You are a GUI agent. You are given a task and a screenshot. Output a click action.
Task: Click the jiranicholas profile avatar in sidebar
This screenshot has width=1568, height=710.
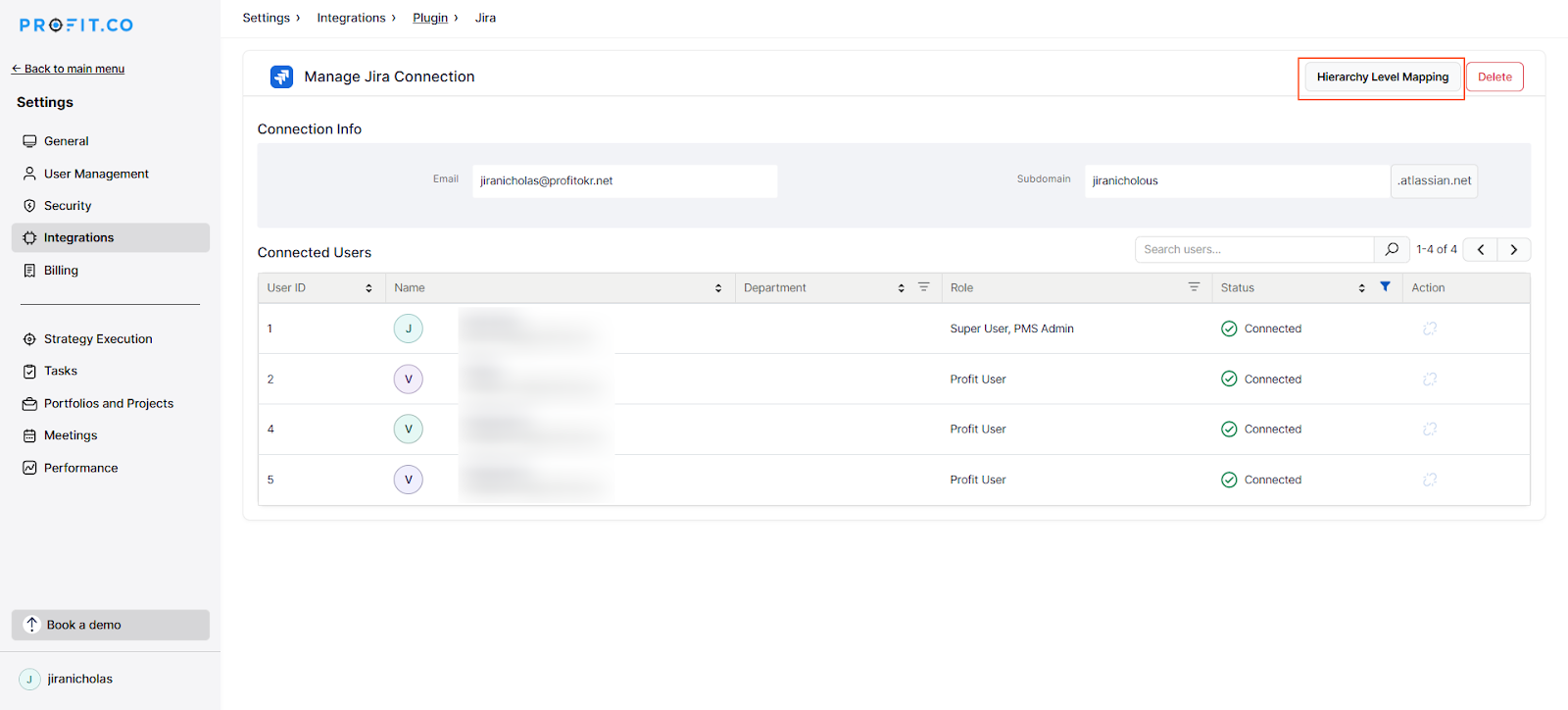29,679
